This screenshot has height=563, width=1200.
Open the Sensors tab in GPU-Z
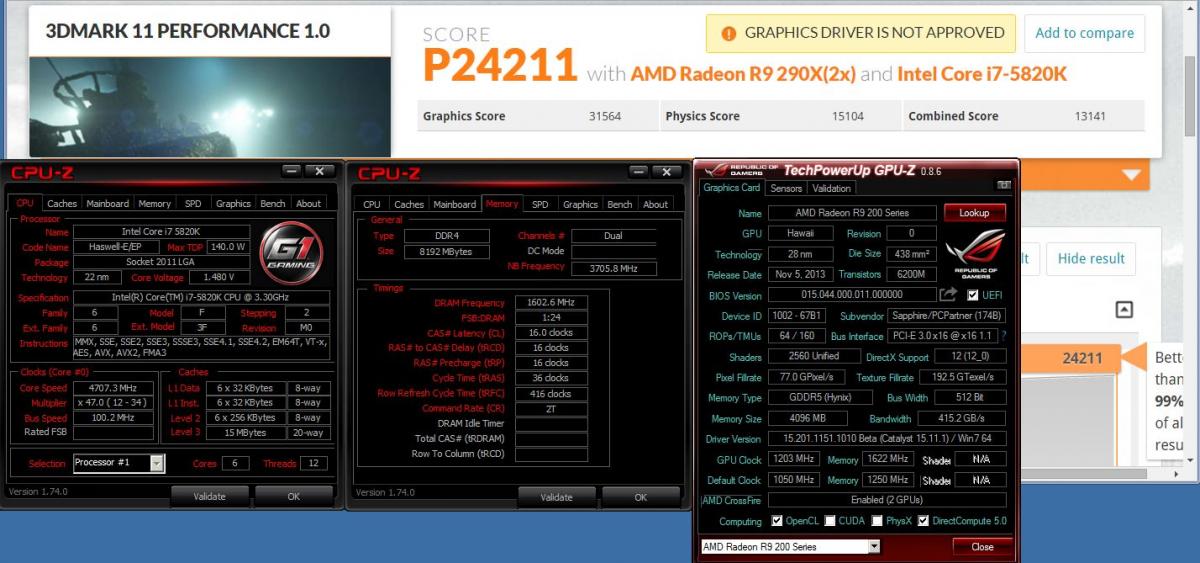coord(786,188)
